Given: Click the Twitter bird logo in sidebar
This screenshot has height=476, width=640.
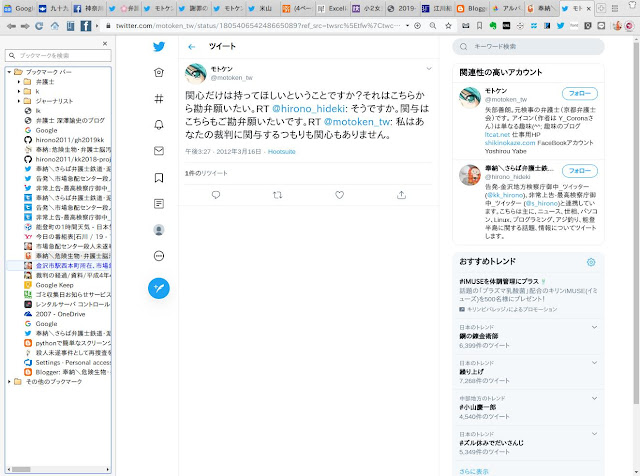Looking at the screenshot, I should coord(159,47).
